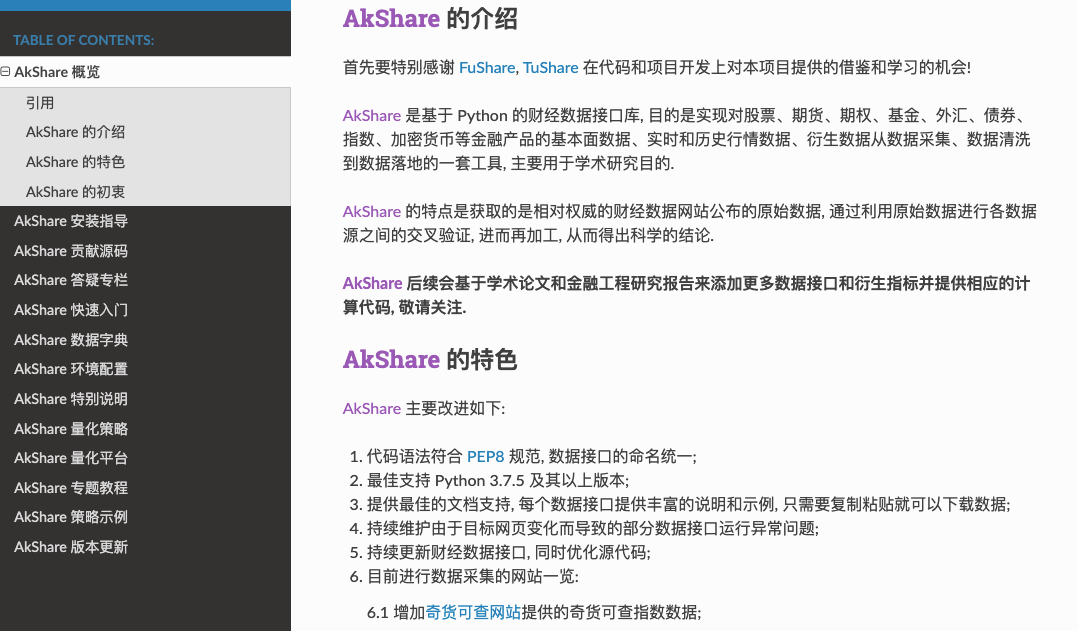Click AkShare link in 的特色 heading

[391, 359]
